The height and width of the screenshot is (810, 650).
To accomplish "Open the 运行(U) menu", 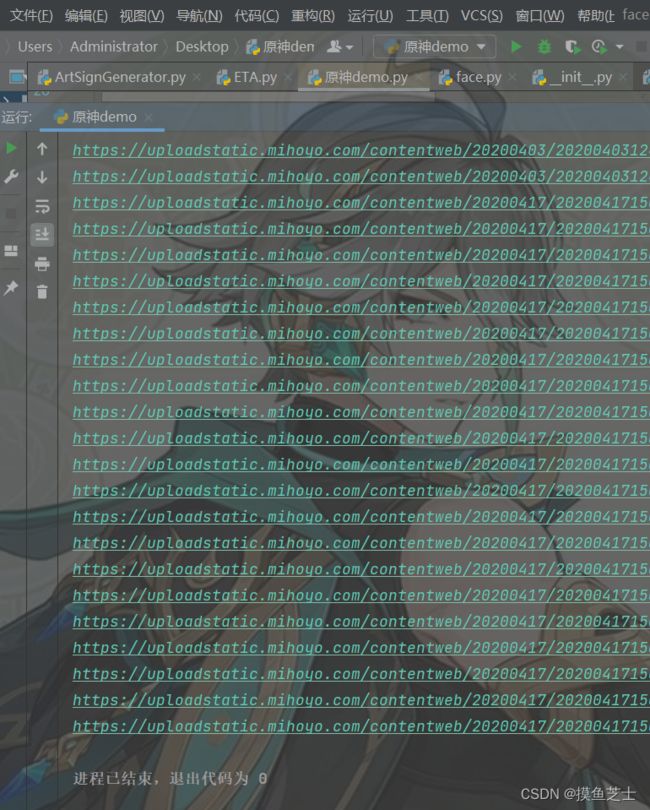I will coord(370,16).
